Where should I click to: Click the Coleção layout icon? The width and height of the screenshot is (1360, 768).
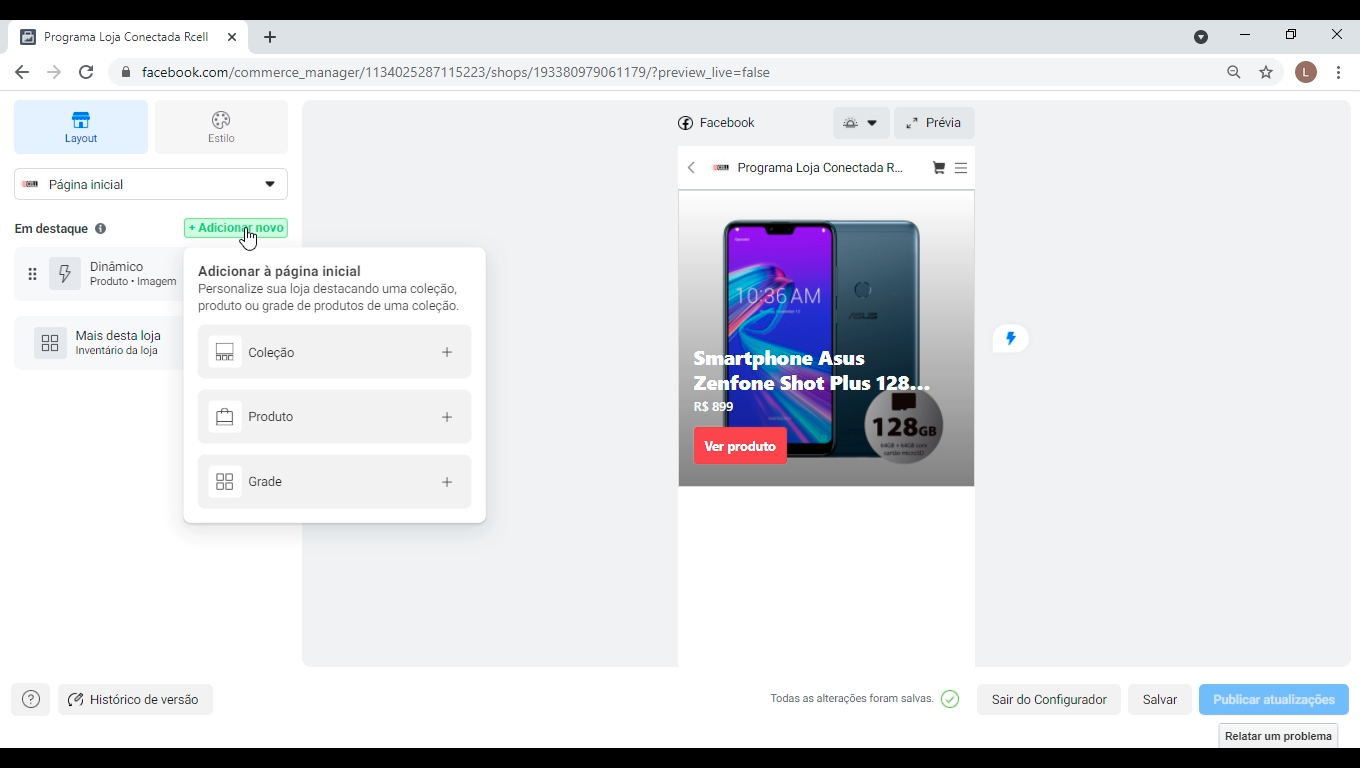225,352
